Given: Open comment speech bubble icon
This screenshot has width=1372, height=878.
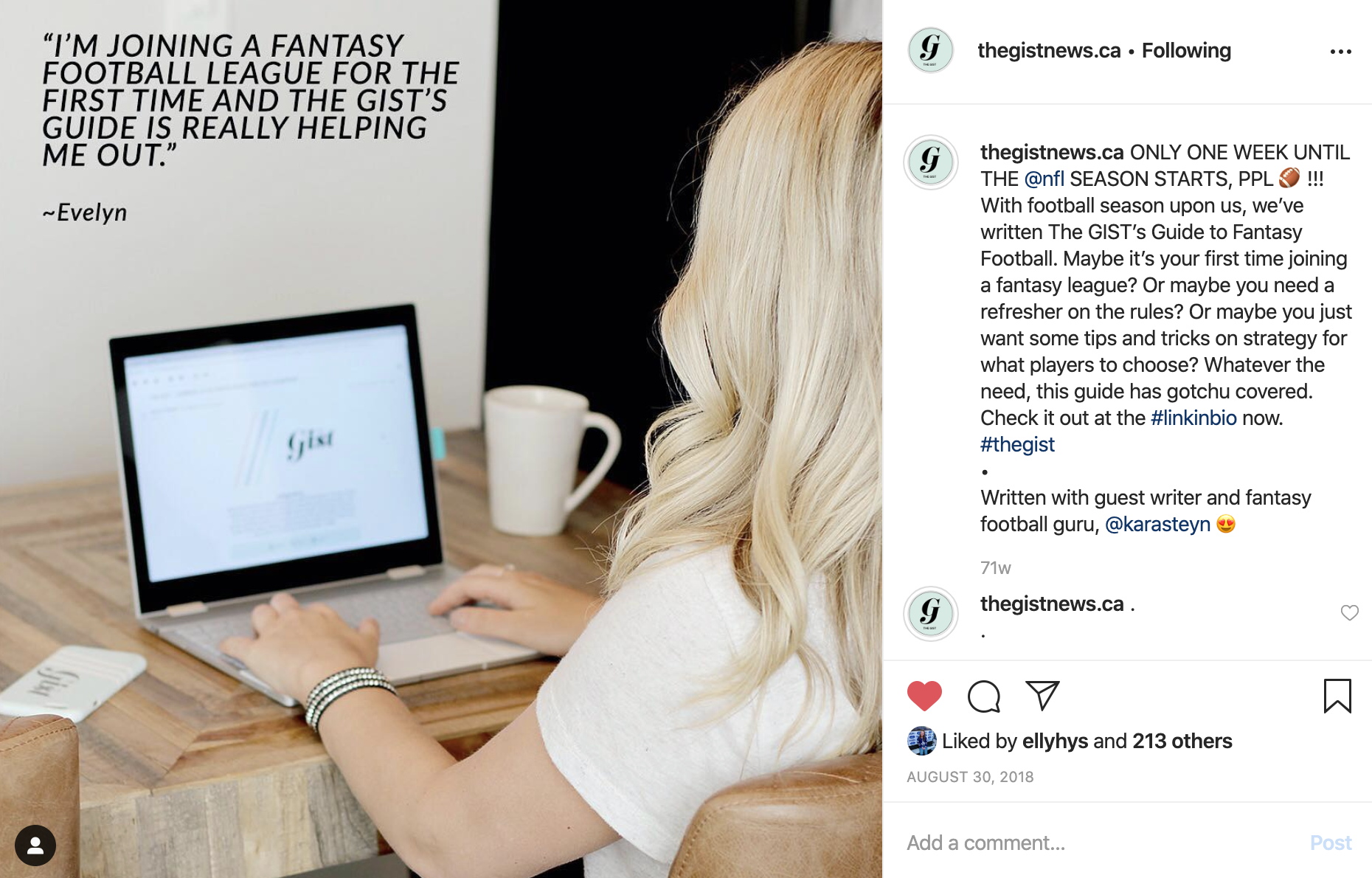Looking at the screenshot, I should [x=984, y=696].
